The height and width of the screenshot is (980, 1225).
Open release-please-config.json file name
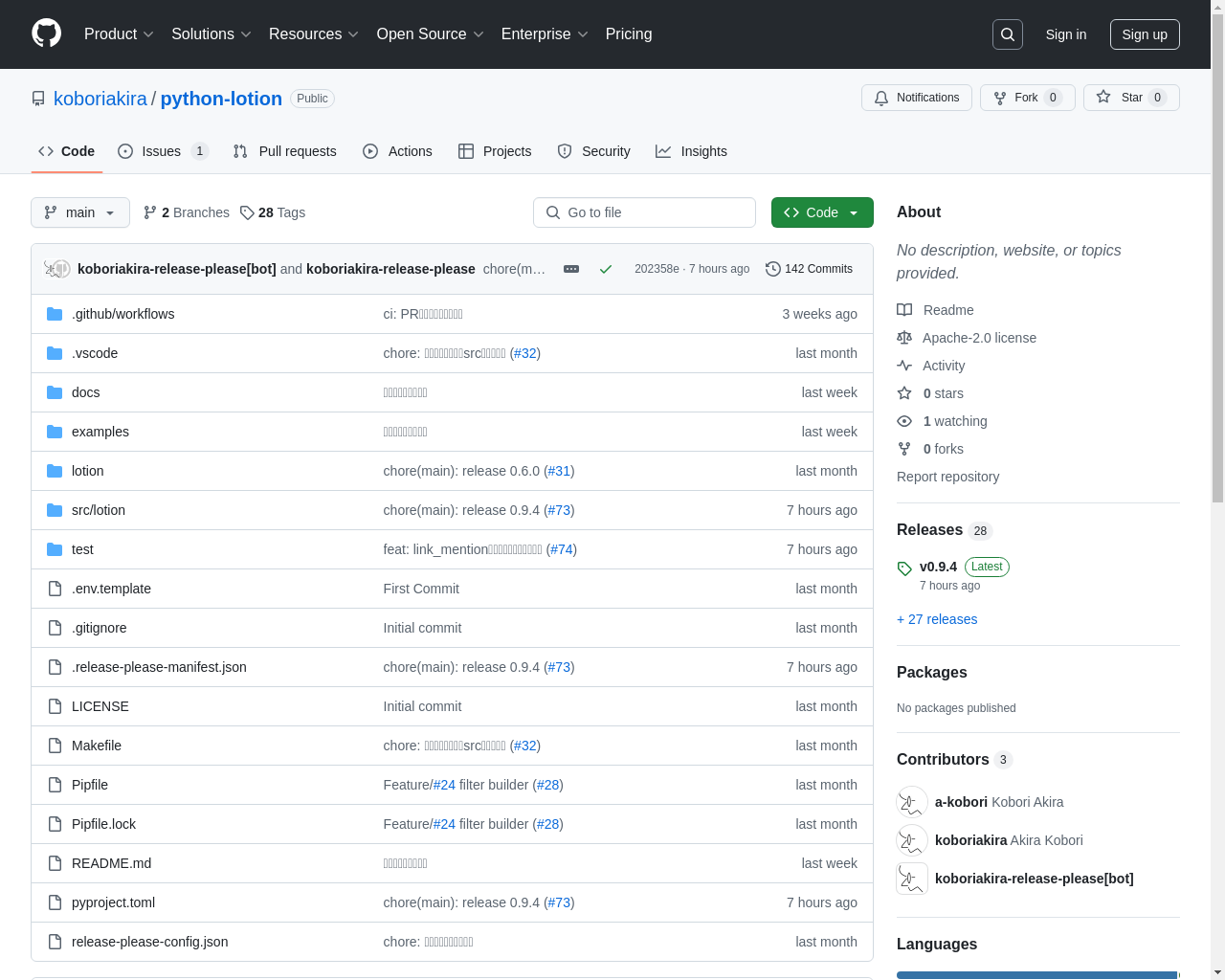[x=150, y=942]
